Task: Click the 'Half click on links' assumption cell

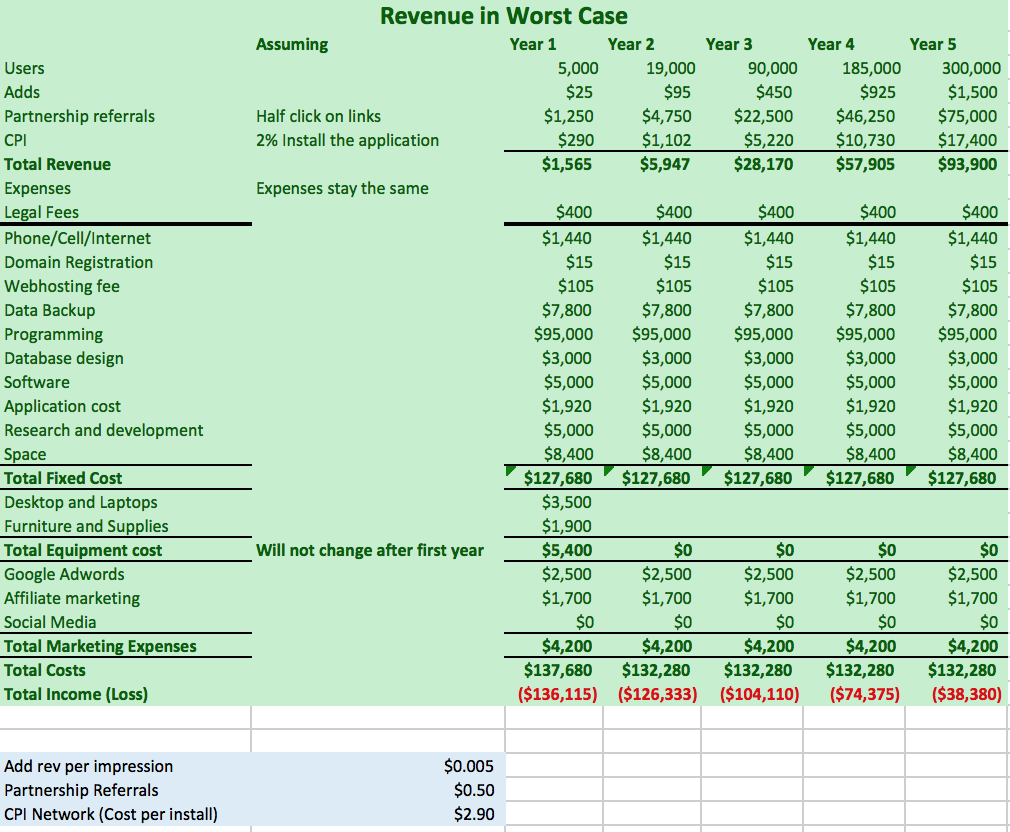Action: pos(318,116)
